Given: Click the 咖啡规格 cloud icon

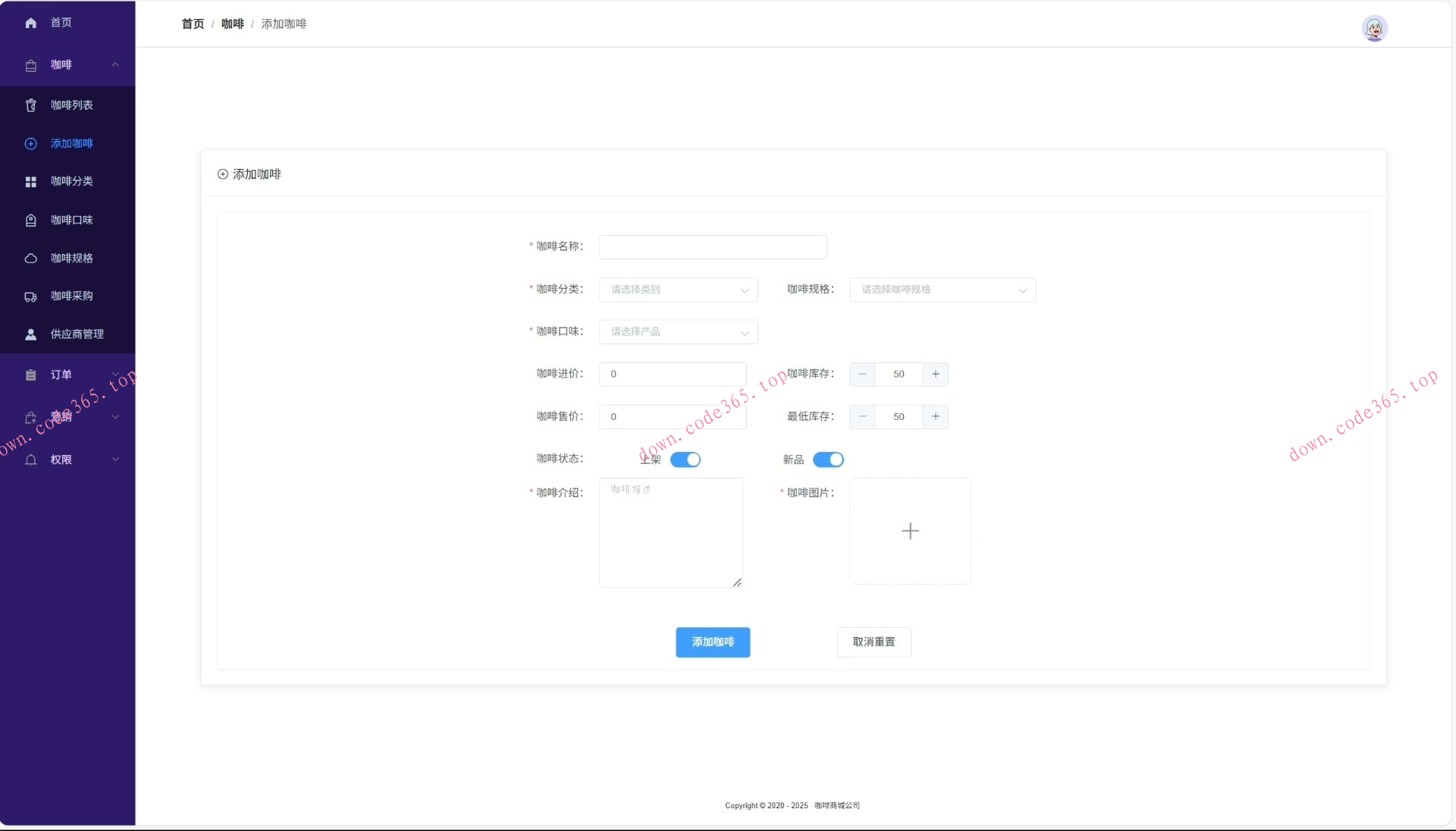Looking at the screenshot, I should coord(31,259).
